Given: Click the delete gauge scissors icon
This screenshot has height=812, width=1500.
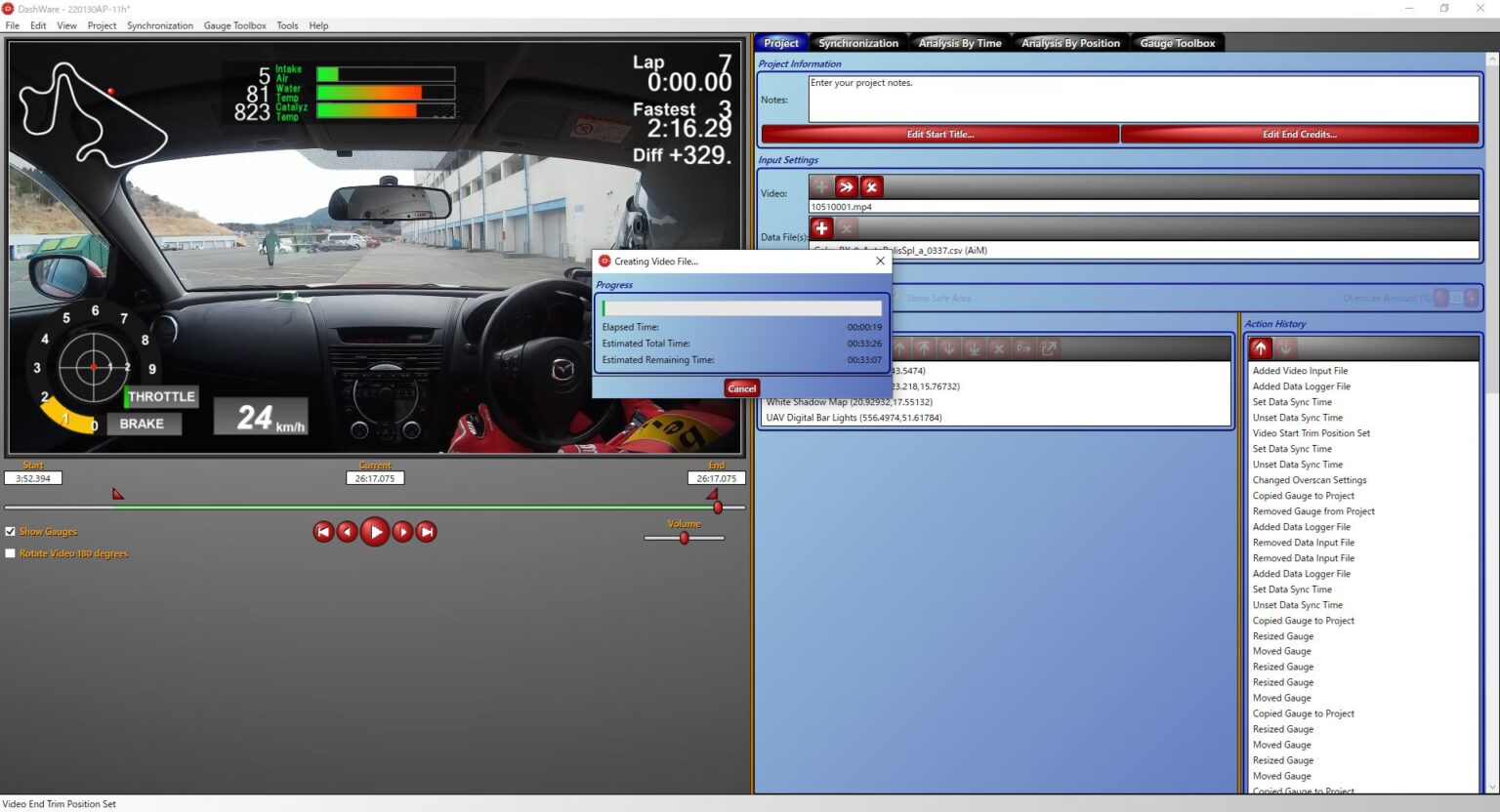Looking at the screenshot, I should [x=998, y=347].
